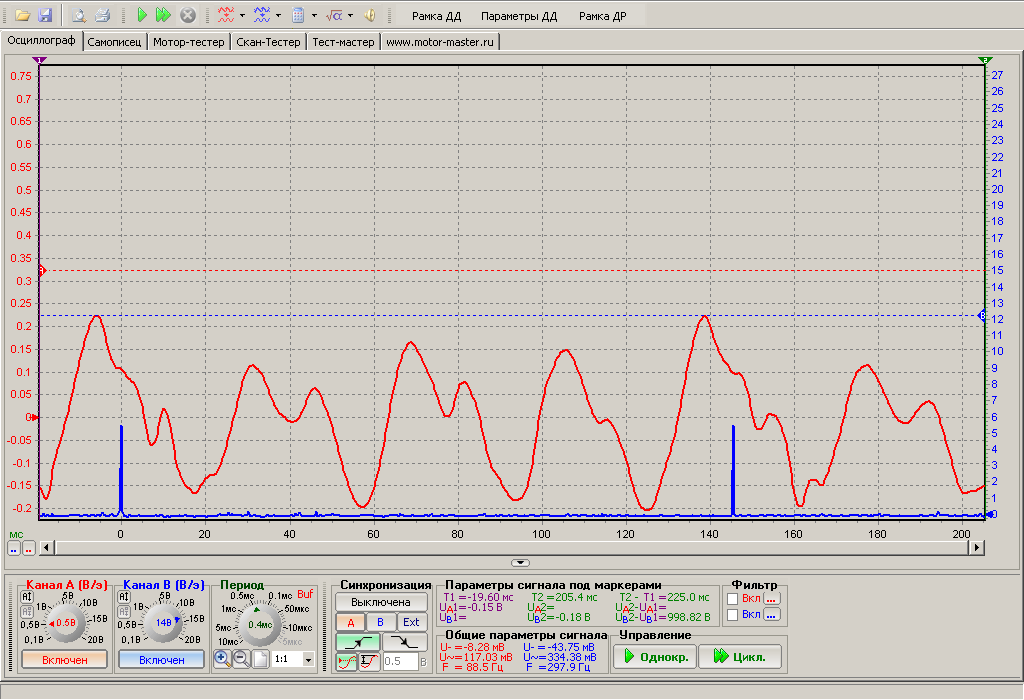Image resolution: width=1024 pixels, height=700 pixels.
Task: Zoom out using the magnifier minus icon
Action: 241,659
